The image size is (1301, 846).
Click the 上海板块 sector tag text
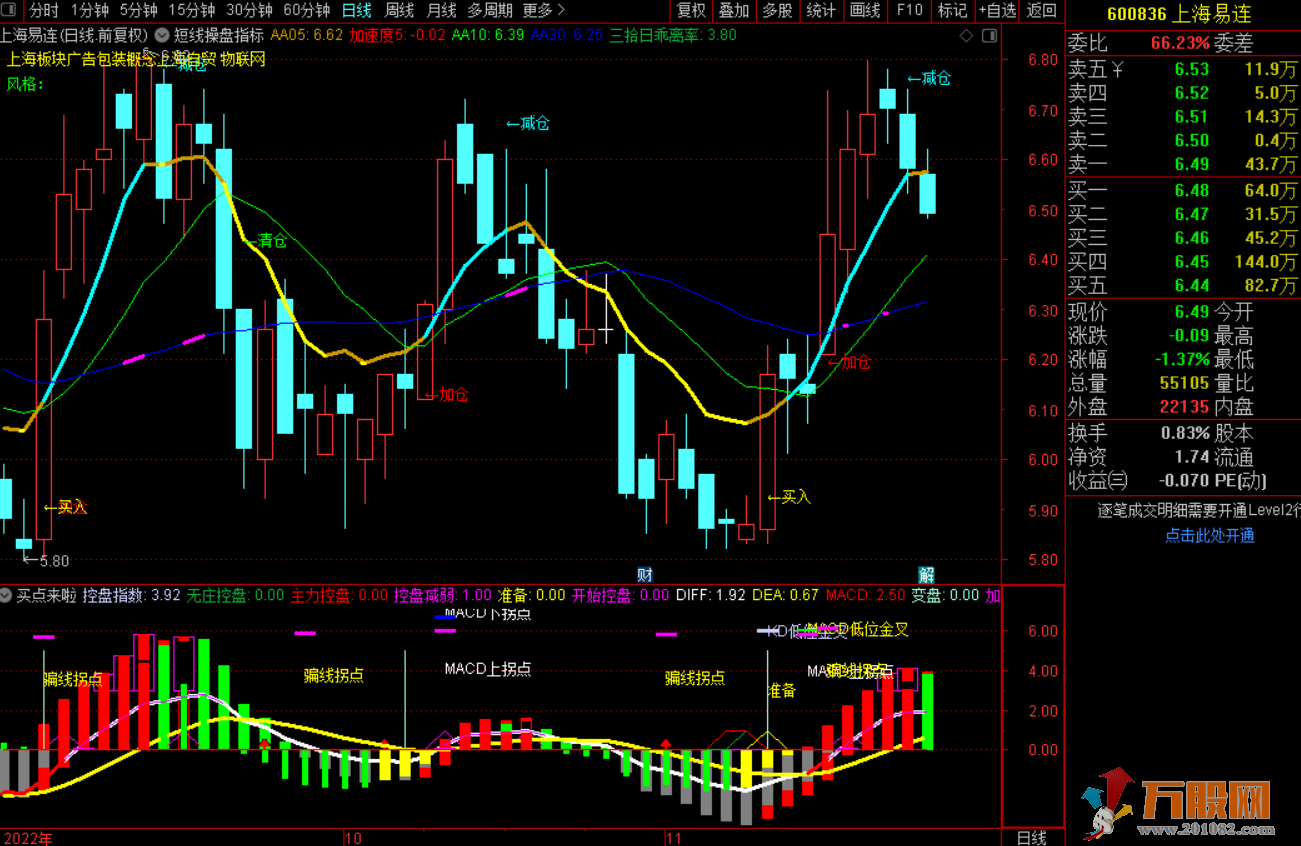tap(36, 59)
